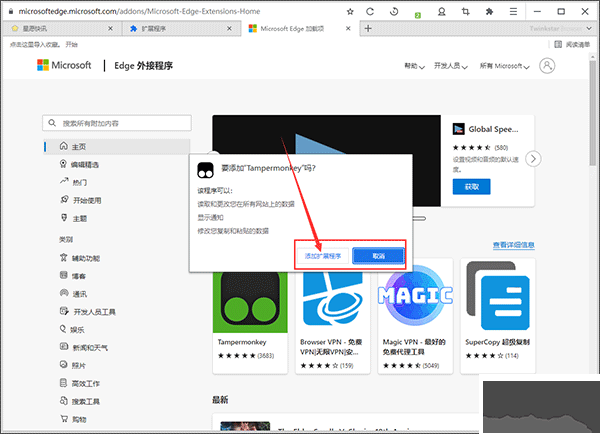Click the extension badge icon showing 2

coord(417,15)
